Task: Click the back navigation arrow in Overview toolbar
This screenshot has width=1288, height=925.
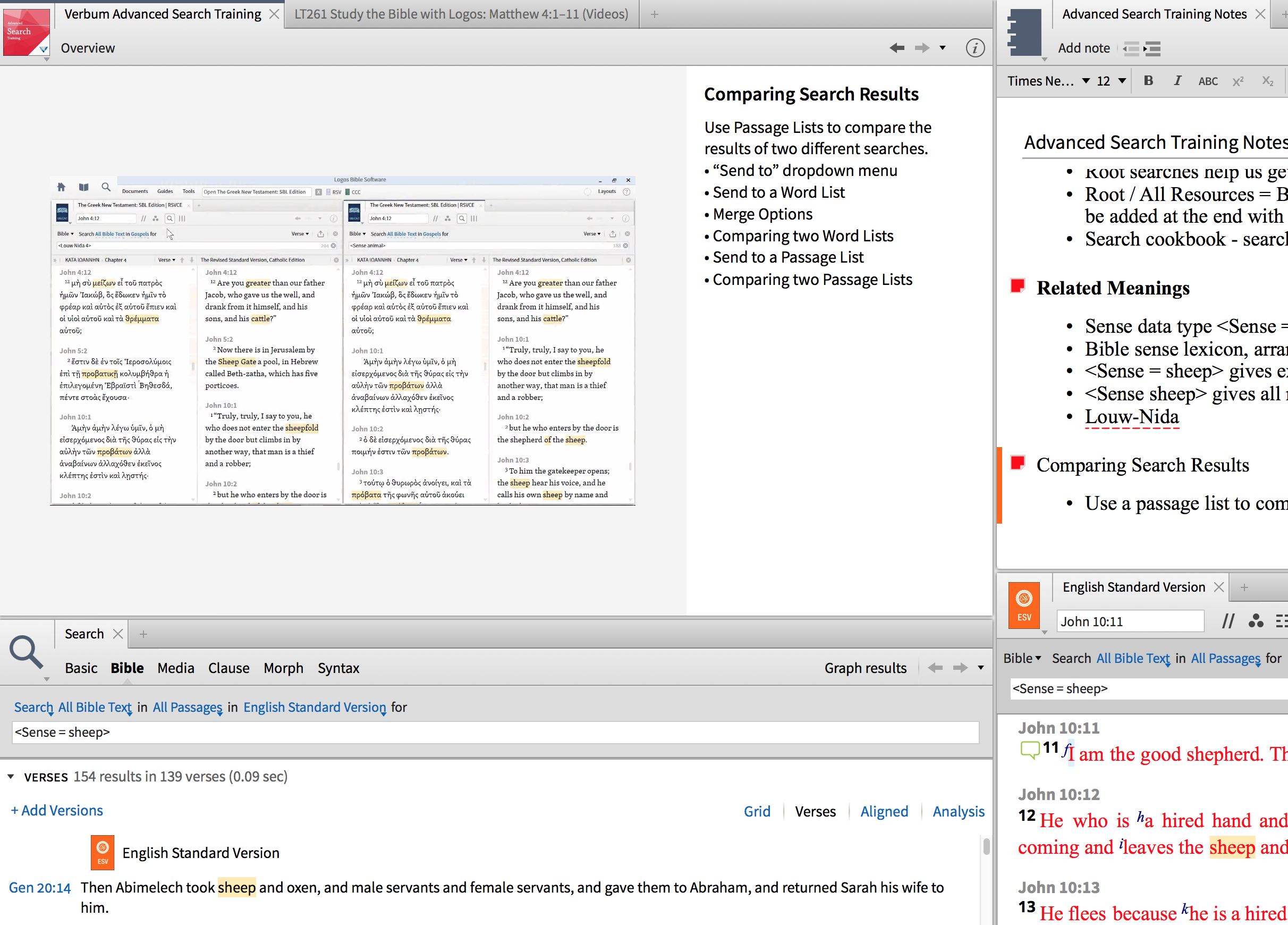Action: tap(897, 48)
